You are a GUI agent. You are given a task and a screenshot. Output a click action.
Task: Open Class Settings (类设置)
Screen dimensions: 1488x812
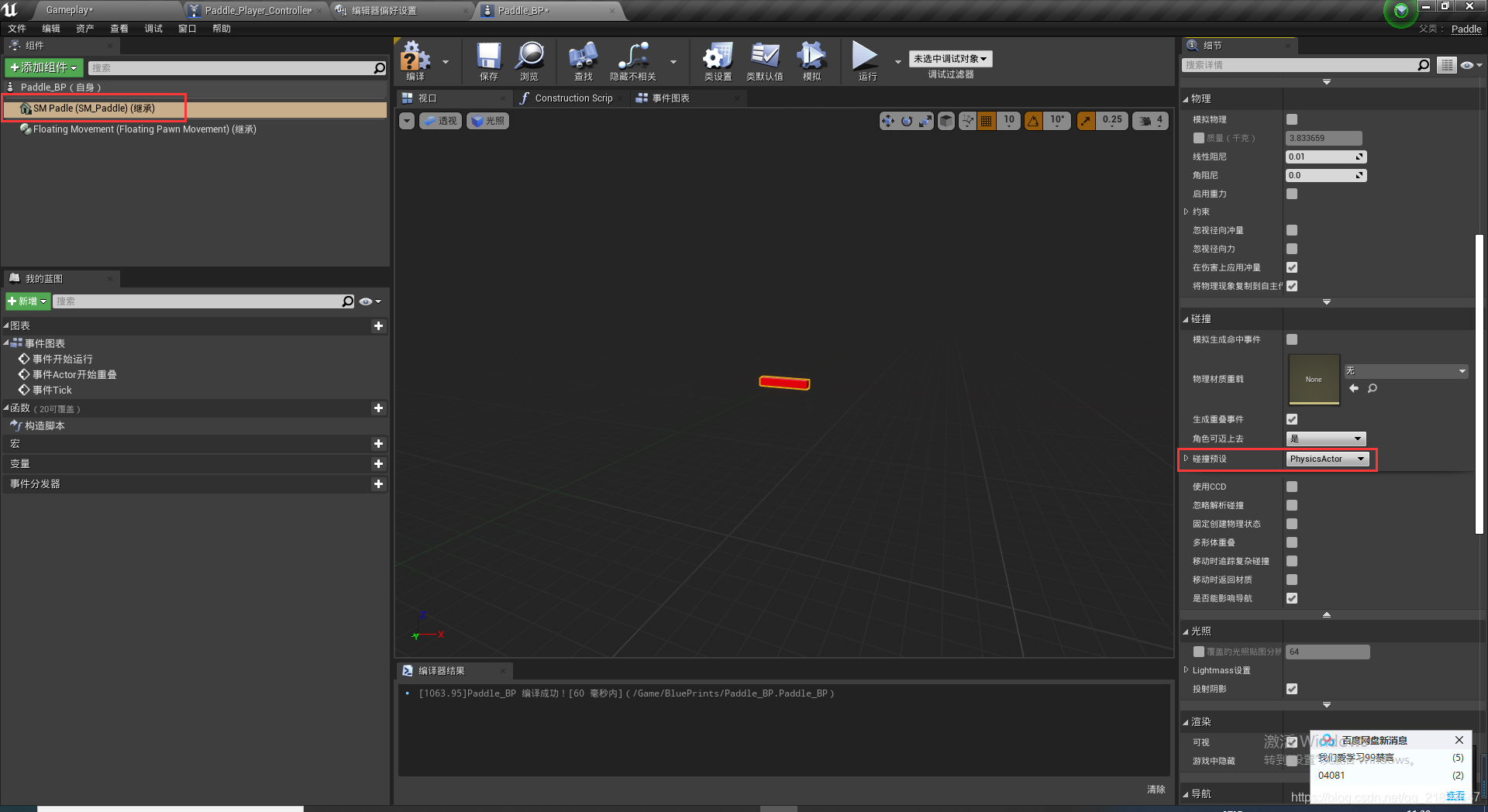tap(717, 61)
